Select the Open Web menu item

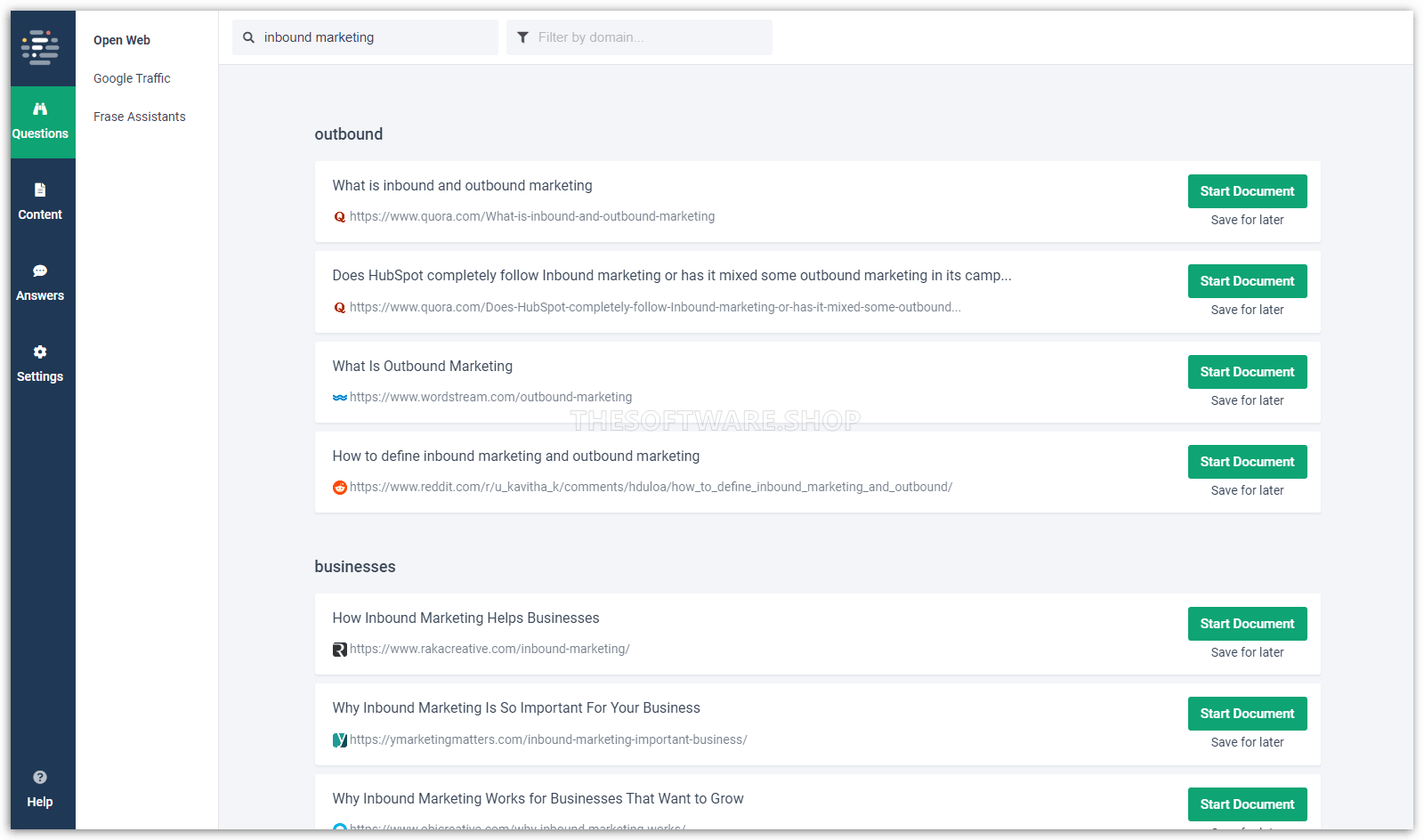click(x=122, y=40)
